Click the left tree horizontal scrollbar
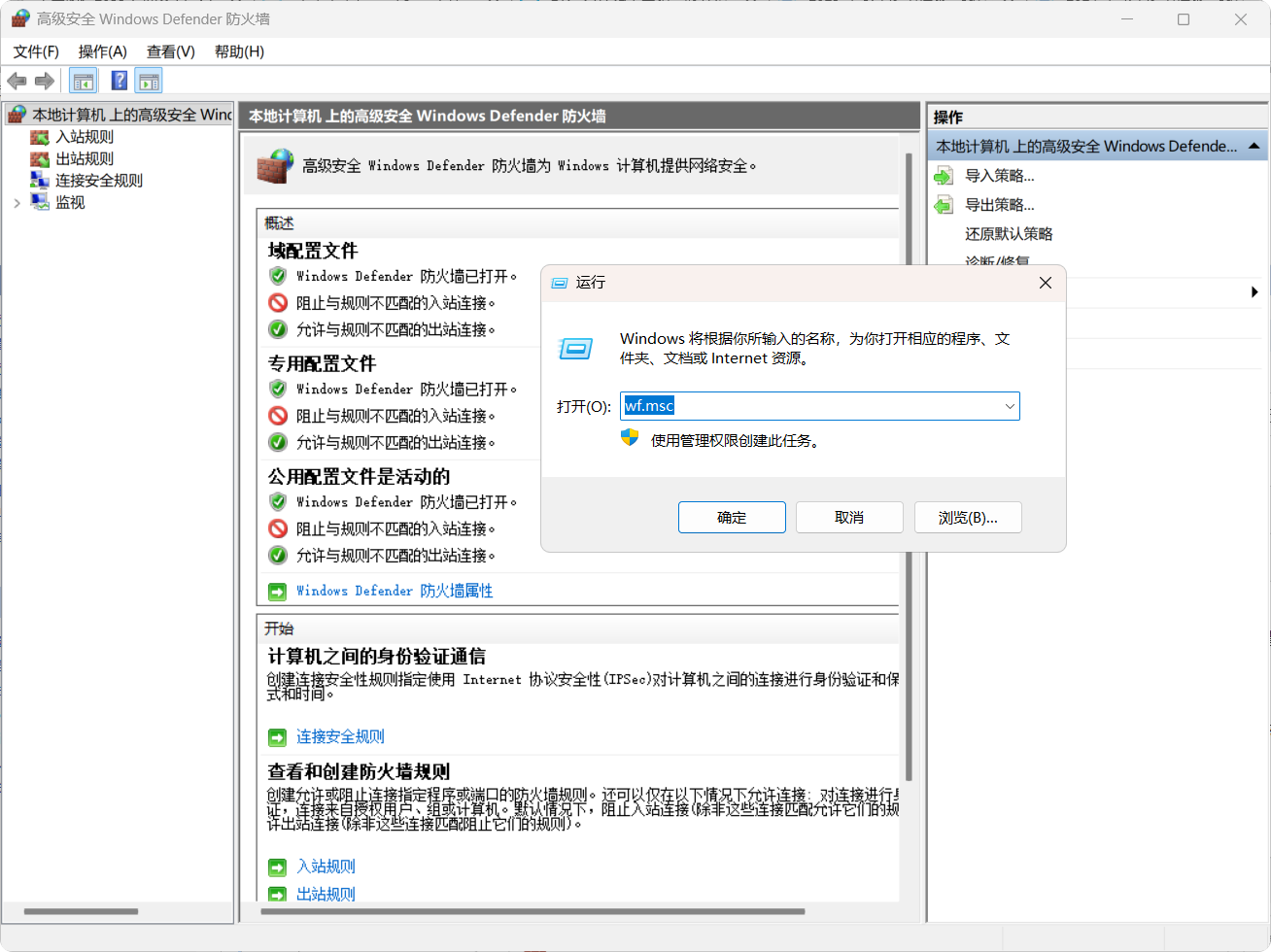Screen dimensions: 1271x952 [81, 911]
